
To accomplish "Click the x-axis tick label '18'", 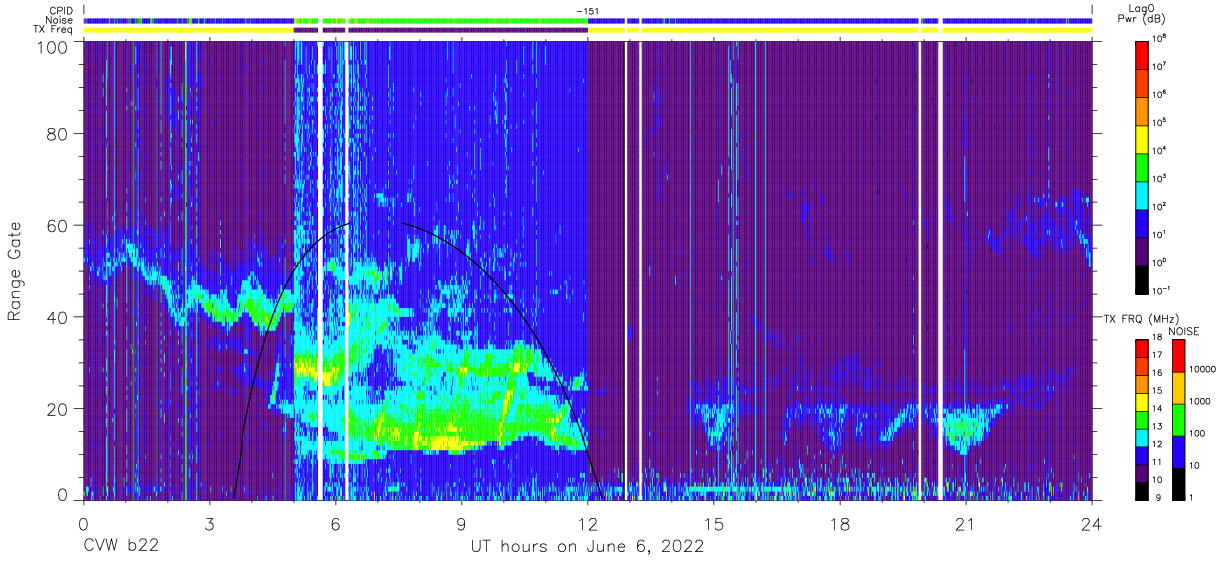I will [840, 522].
